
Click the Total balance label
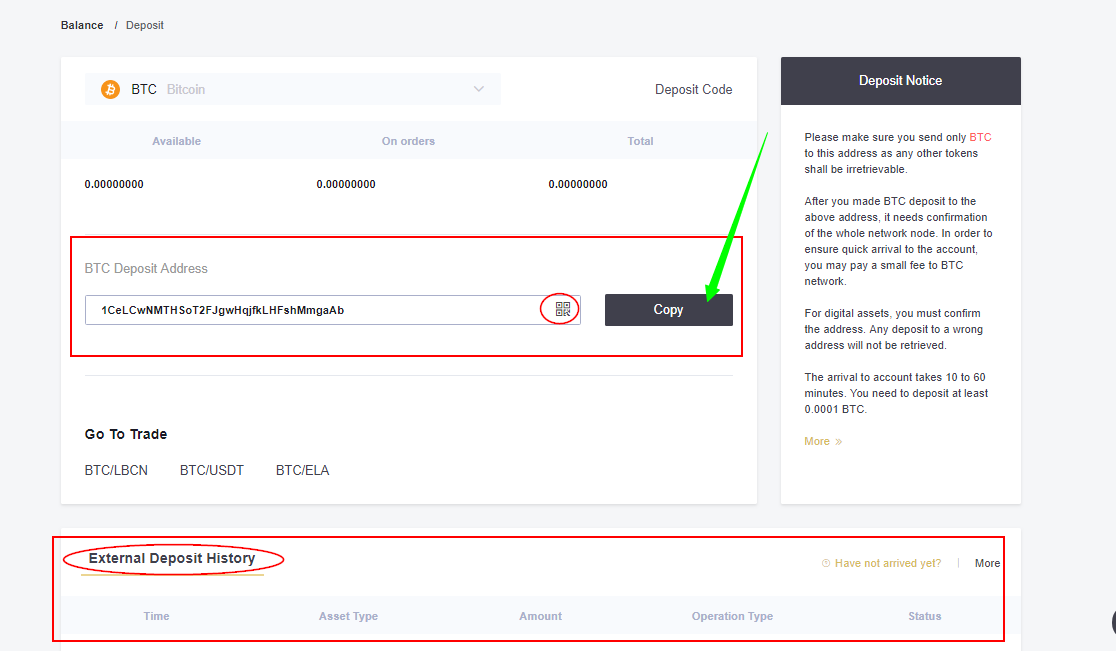pos(640,141)
